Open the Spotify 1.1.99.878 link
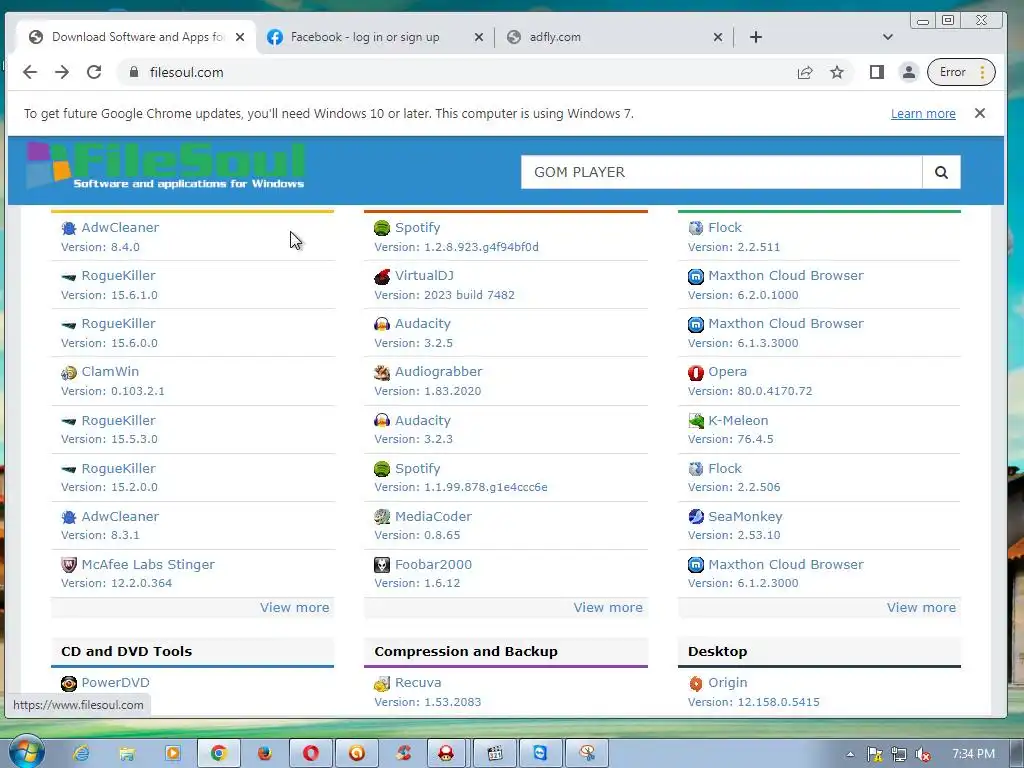Viewport: 1024px width, 768px height. coord(417,468)
